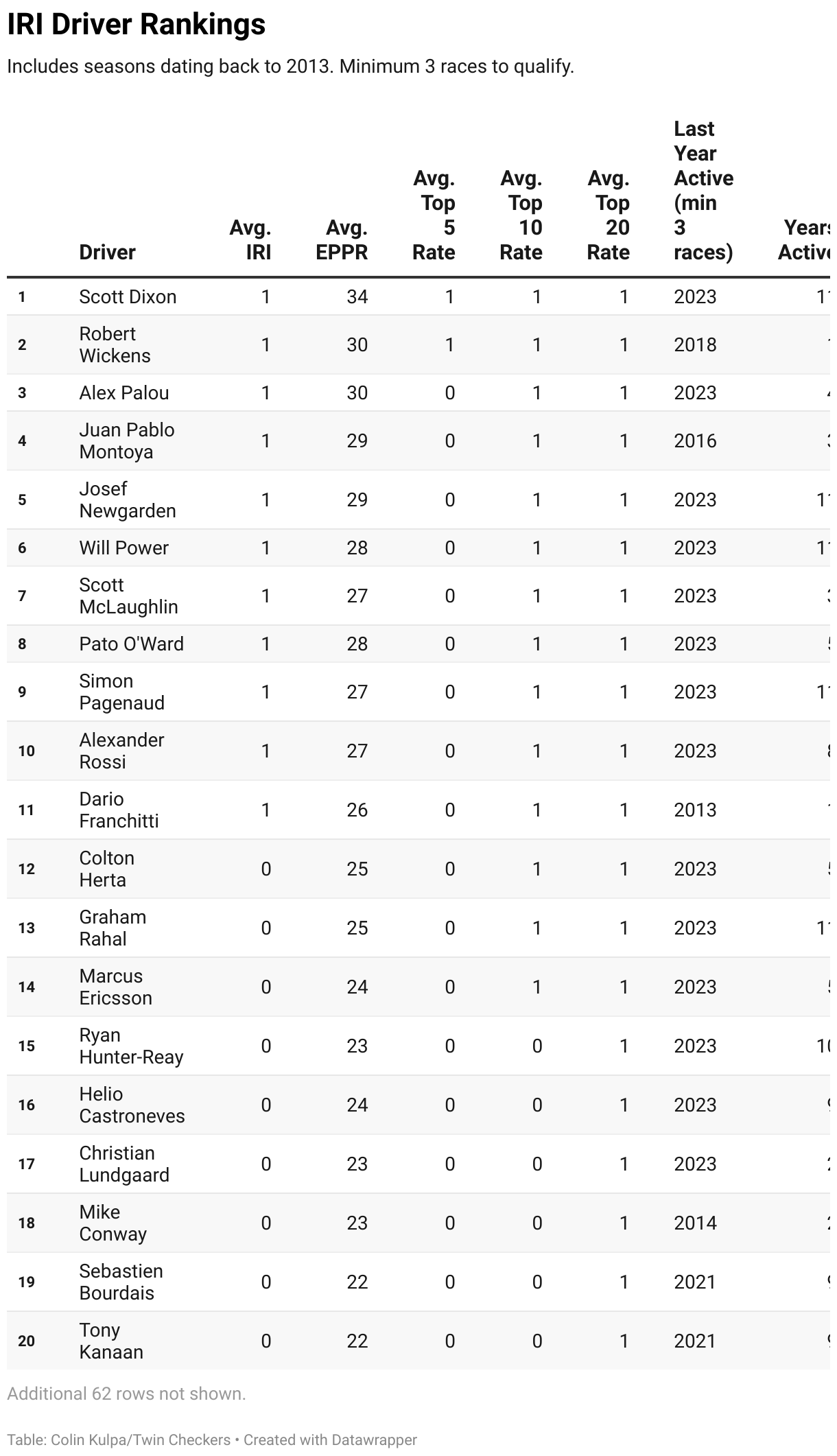
Task: Sort by Avg. IRI column header
Action: click(x=250, y=239)
